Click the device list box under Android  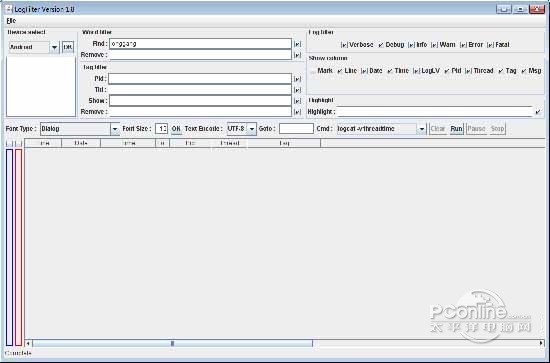coord(41,86)
